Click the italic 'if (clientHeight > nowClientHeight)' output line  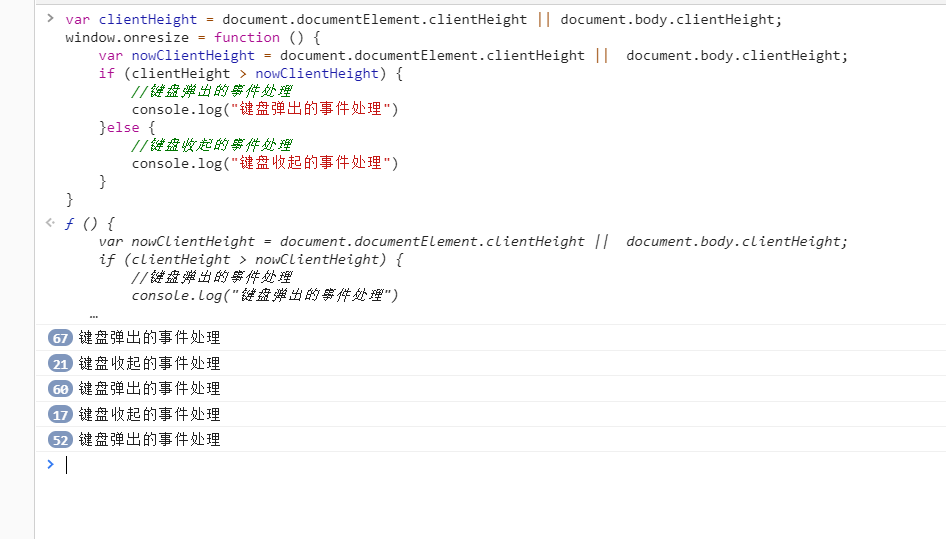click(251, 260)
